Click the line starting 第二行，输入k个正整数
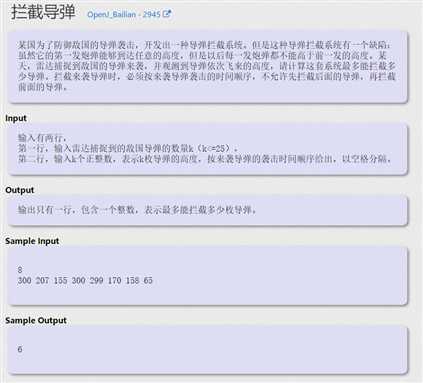Screen dimensions: 423x383 pyautogui.click(x=205, y=159)
